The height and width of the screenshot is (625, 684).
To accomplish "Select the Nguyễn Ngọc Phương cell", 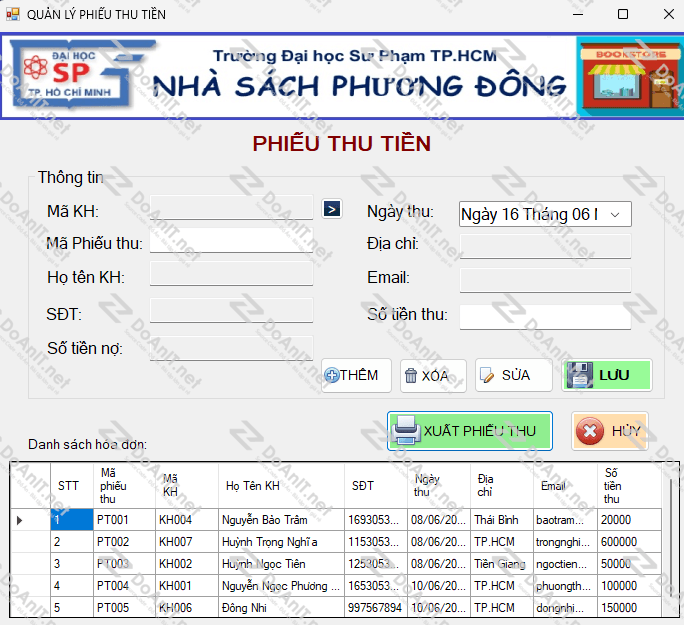I will click(281, 585).
